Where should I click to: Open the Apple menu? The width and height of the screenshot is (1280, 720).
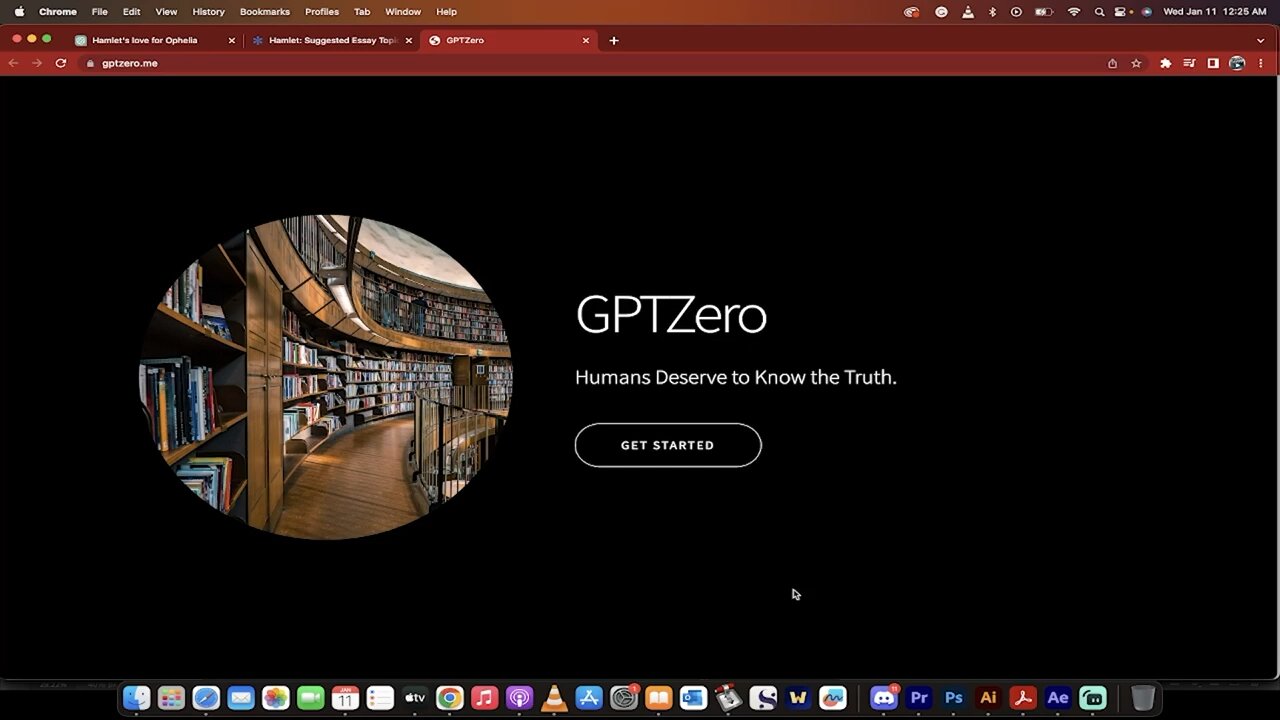(x=19, y=12)
